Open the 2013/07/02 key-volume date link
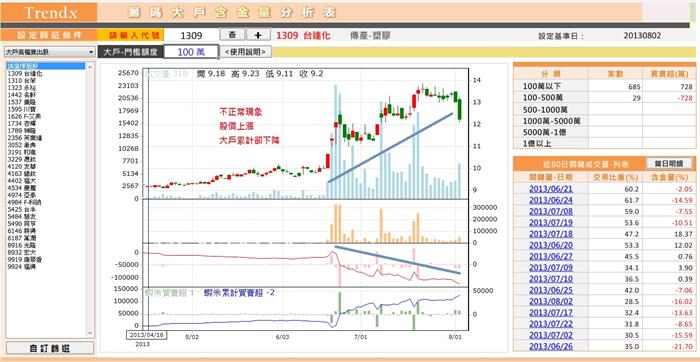The height and width of the screenshot is (362, 700). (550, 335)
